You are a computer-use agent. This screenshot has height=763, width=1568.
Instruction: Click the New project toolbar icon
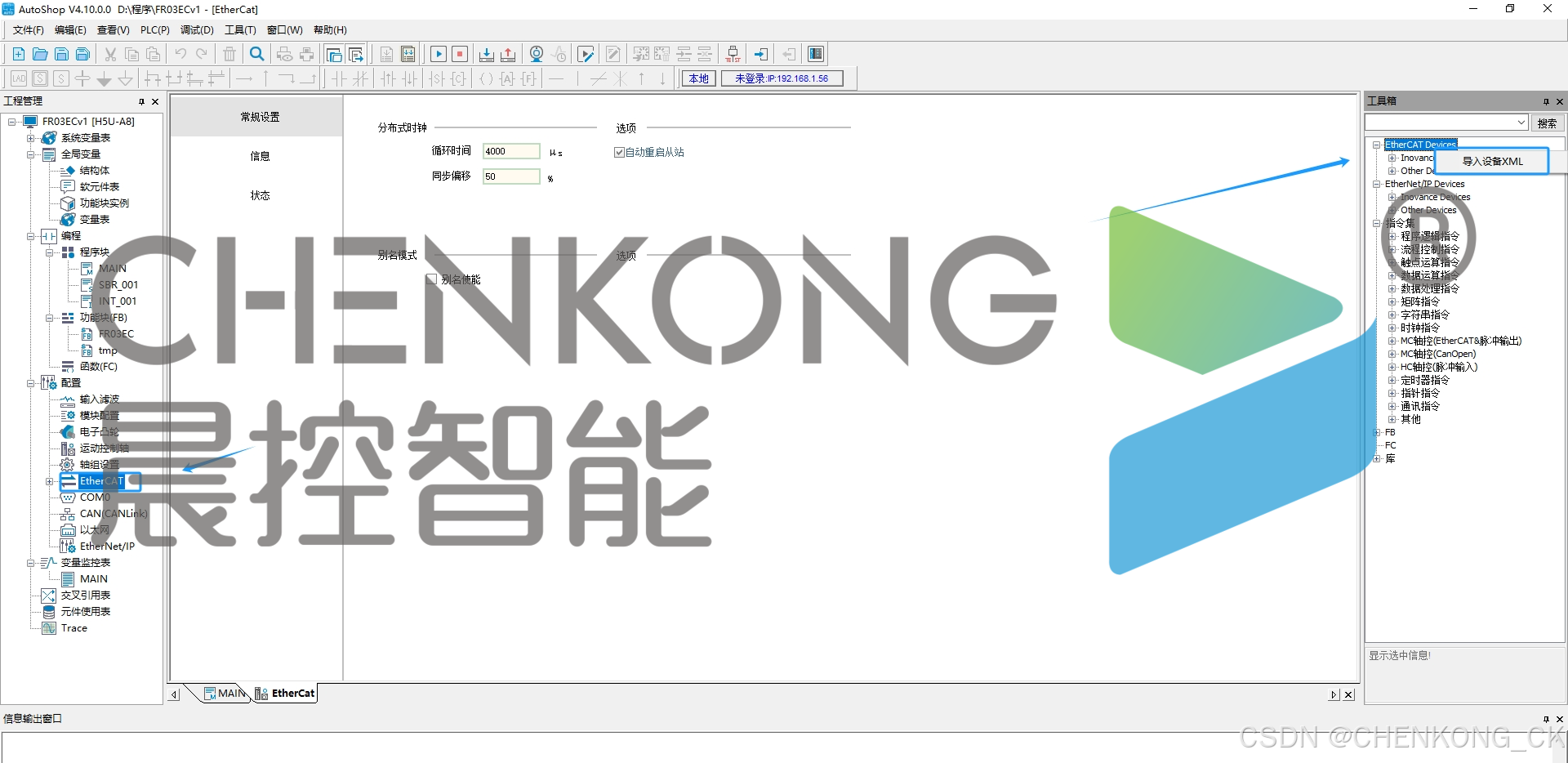(x=18, y=54)
